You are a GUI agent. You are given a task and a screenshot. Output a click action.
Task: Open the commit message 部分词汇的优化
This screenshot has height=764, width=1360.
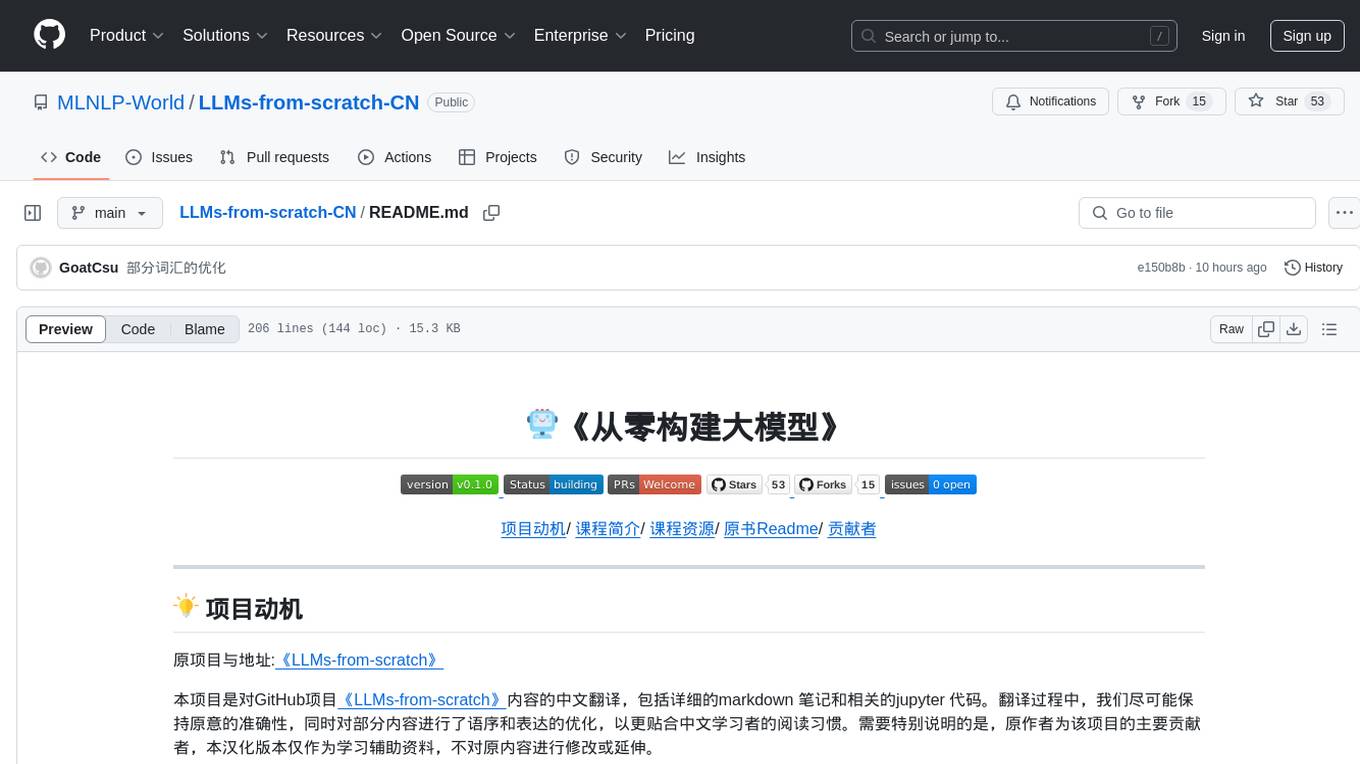(x=176, y=268)
